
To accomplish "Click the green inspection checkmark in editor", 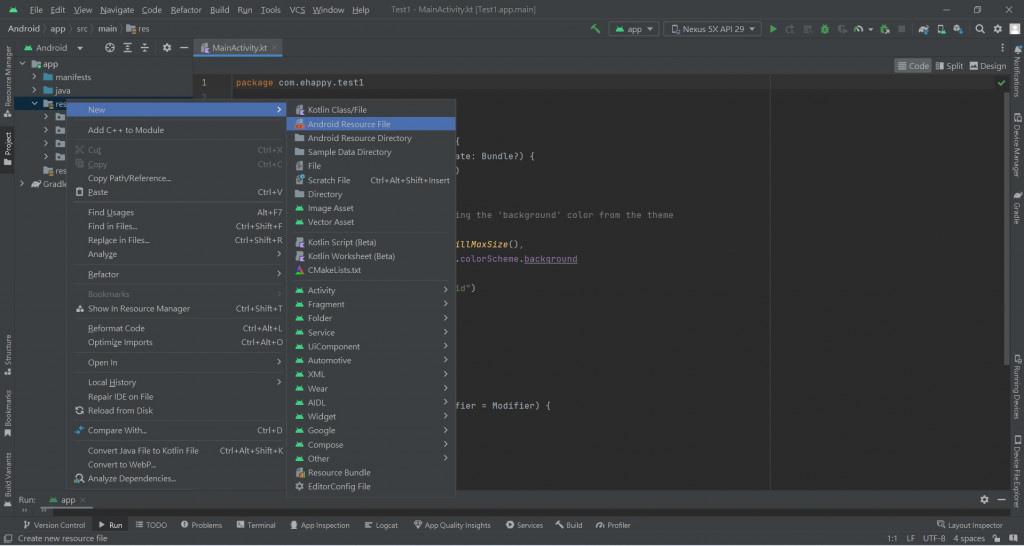I will pyautogui.click(x=1001, y=83).
